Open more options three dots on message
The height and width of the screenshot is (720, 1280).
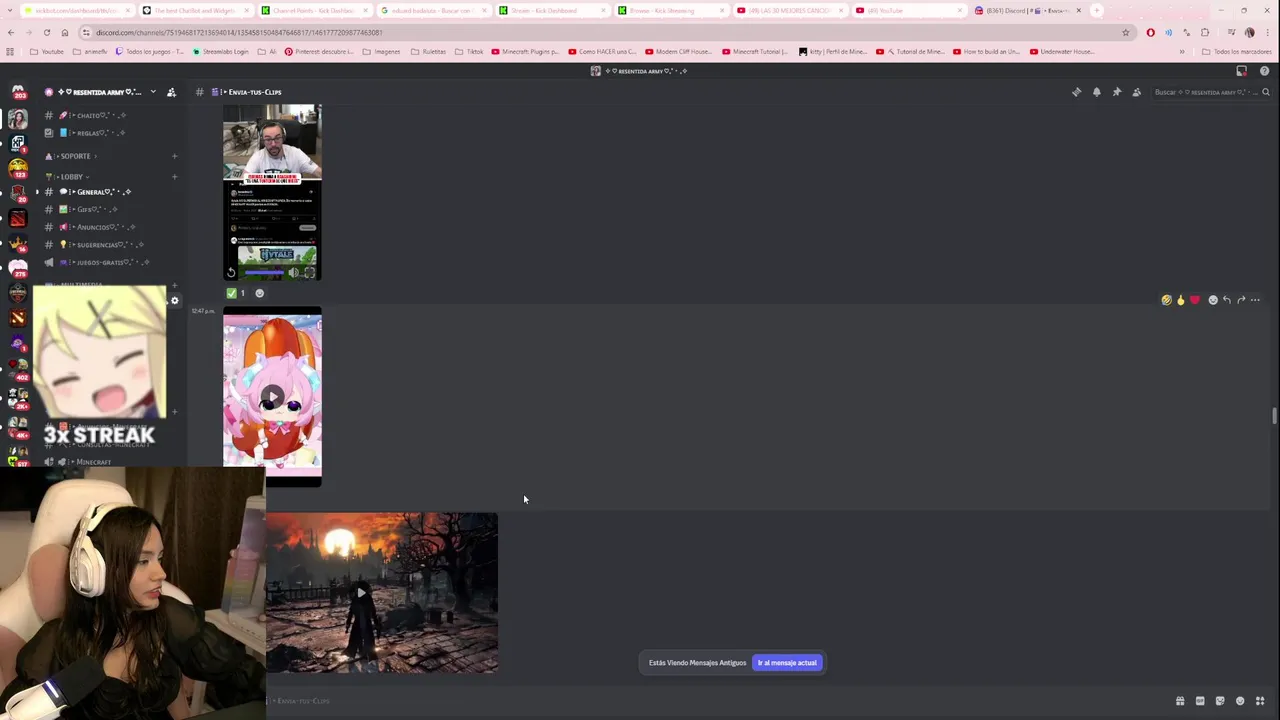1255,300
